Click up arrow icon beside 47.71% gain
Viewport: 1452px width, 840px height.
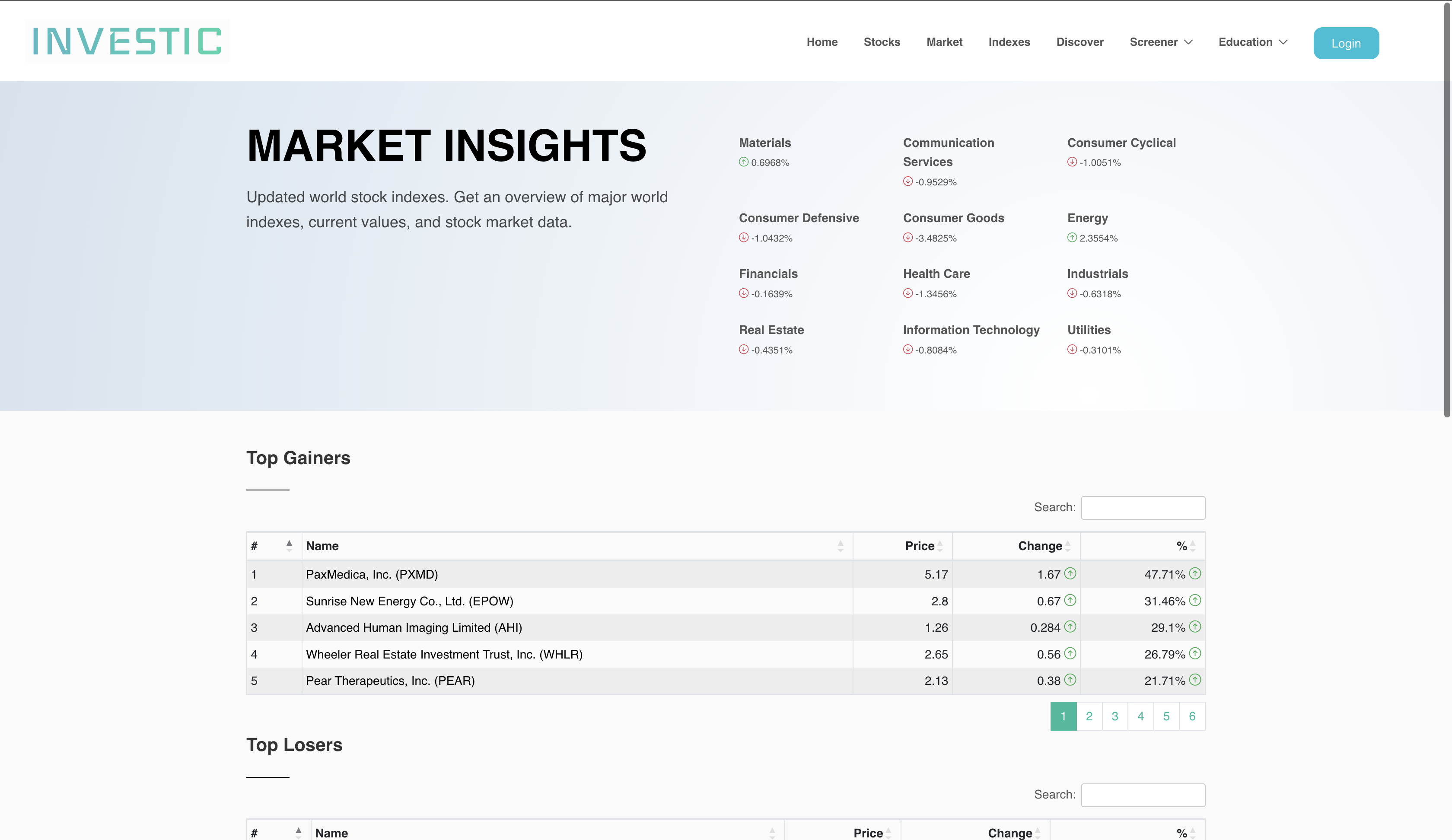[1195, 573]
